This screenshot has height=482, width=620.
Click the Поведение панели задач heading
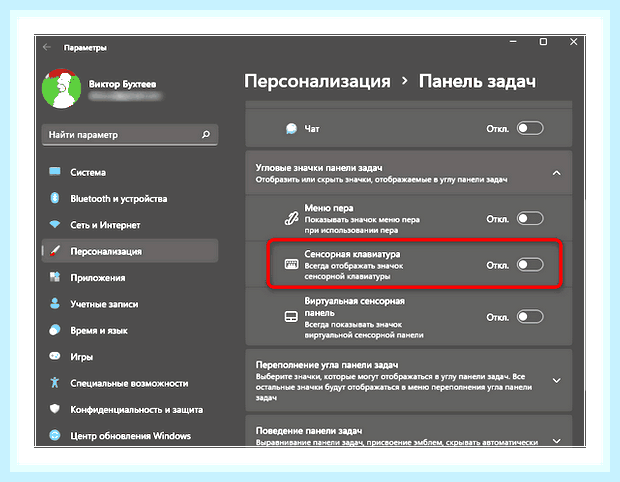click(x=309, y=431)
